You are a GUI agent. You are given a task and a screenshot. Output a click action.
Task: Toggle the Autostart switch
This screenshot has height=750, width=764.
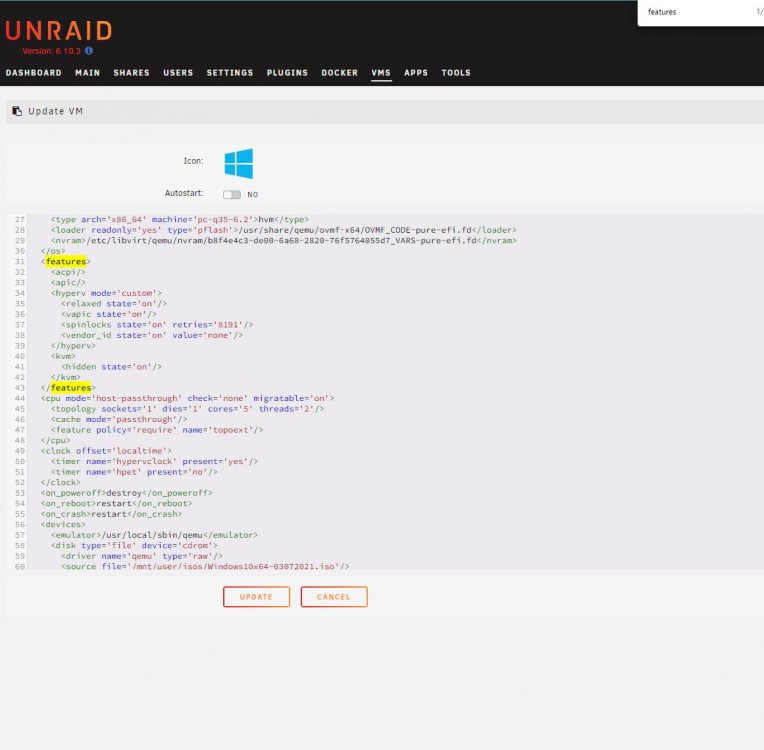(x=232, y=194)
